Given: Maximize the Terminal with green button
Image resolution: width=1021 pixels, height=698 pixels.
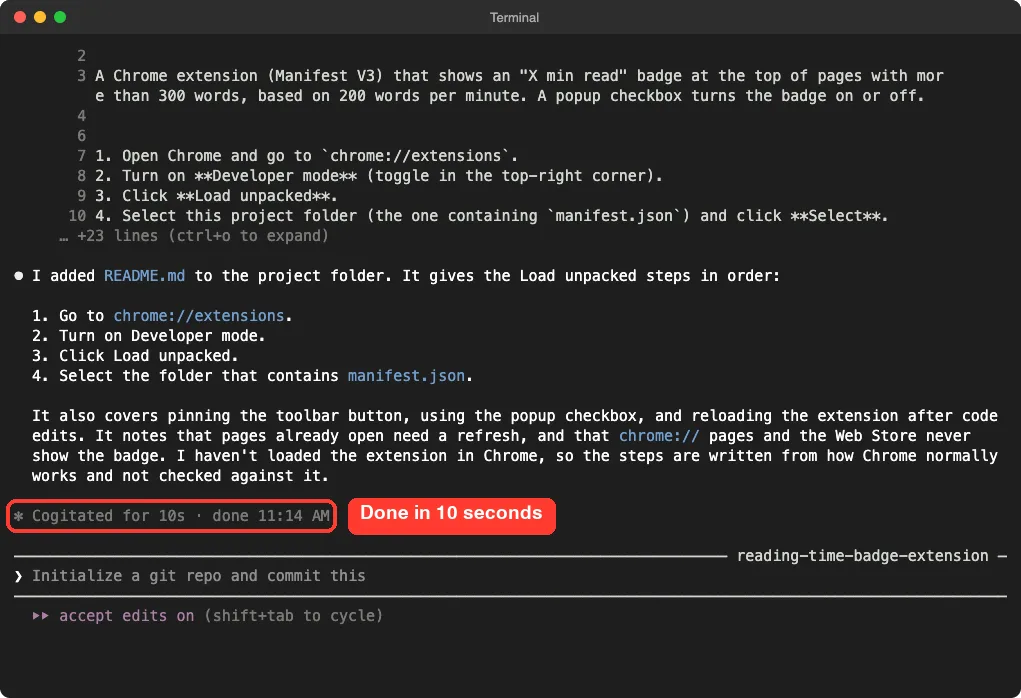Looking at the screenshot, I should coord(60,18).
